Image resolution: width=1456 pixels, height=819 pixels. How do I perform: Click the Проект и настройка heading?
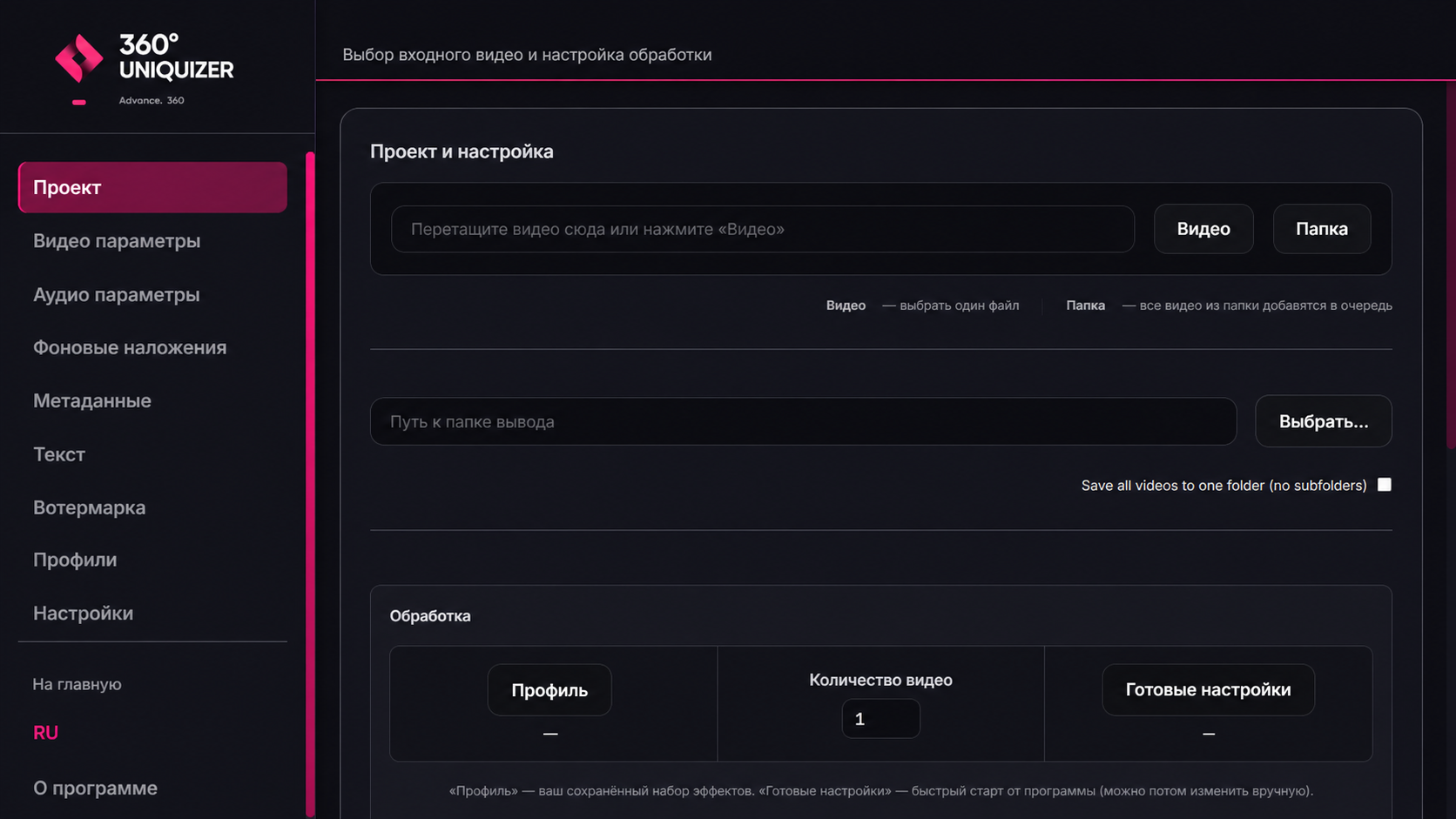tap(462, 151)
